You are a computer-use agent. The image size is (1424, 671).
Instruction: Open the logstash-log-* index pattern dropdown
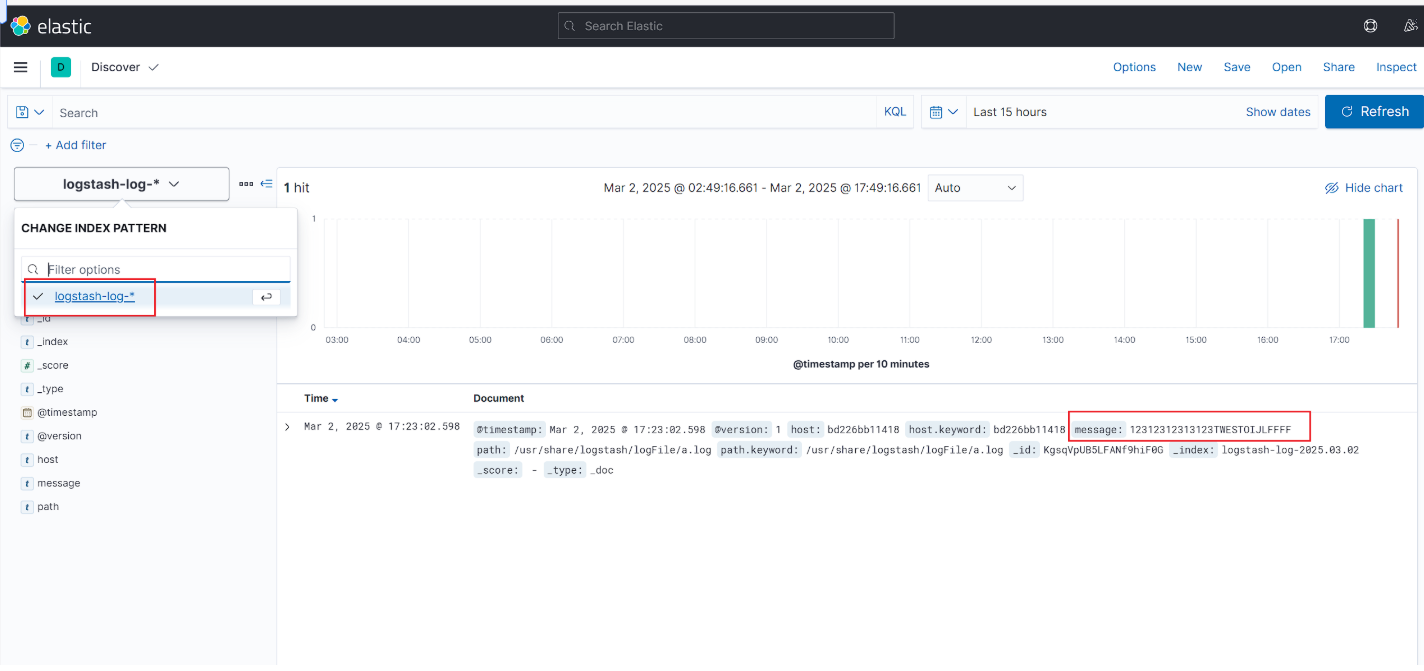click(x=121, y=184)
